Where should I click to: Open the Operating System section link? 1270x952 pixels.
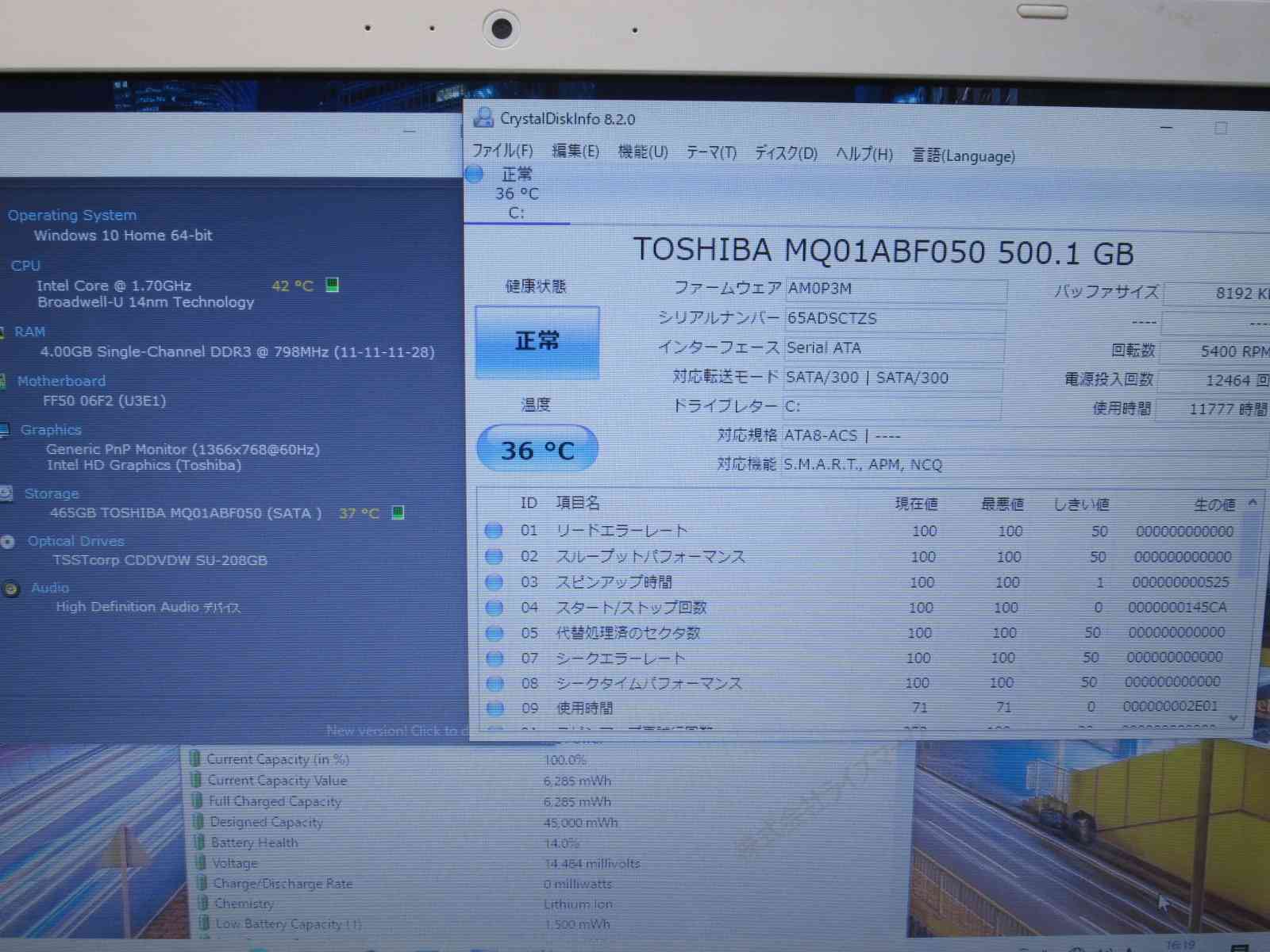[72, 215]
